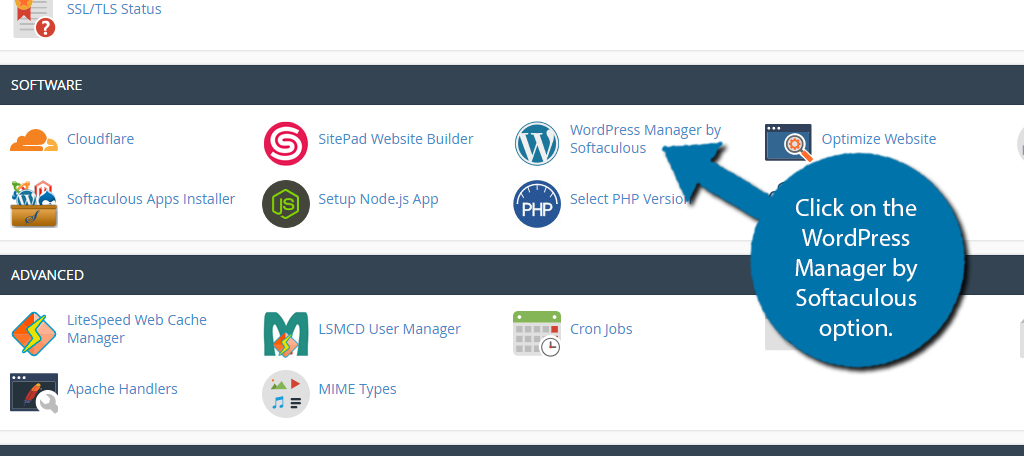Click the MIME Types media icon

coord(285,394)
